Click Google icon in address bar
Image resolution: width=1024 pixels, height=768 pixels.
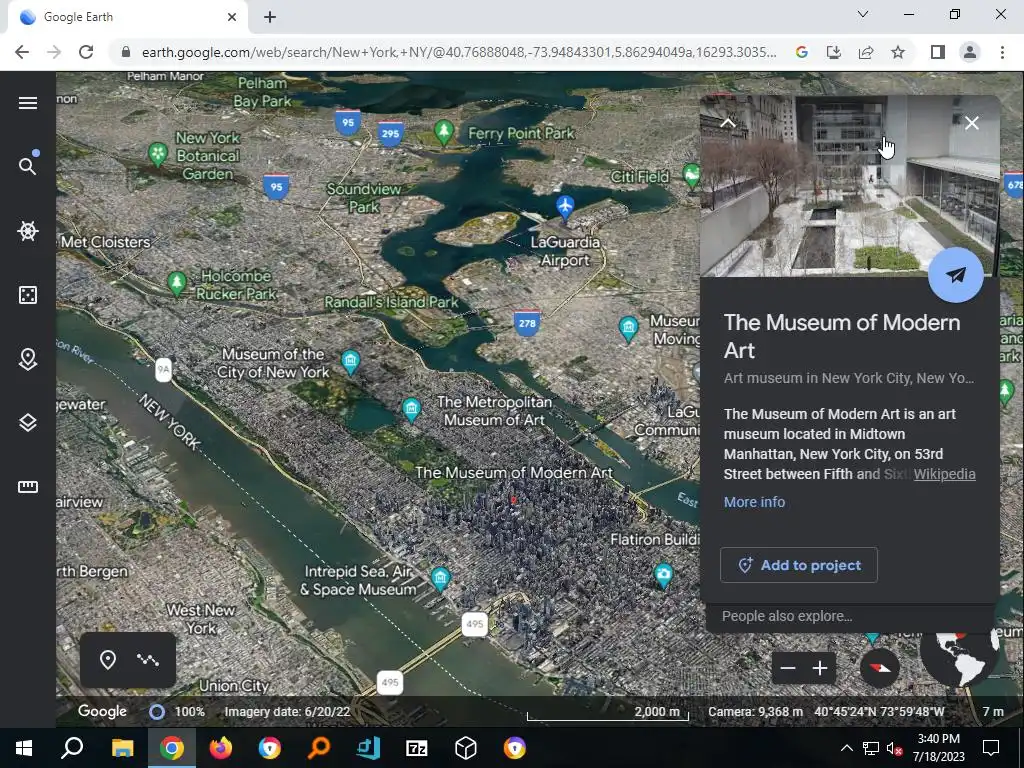pyautogui.click(x=801, y=52)
